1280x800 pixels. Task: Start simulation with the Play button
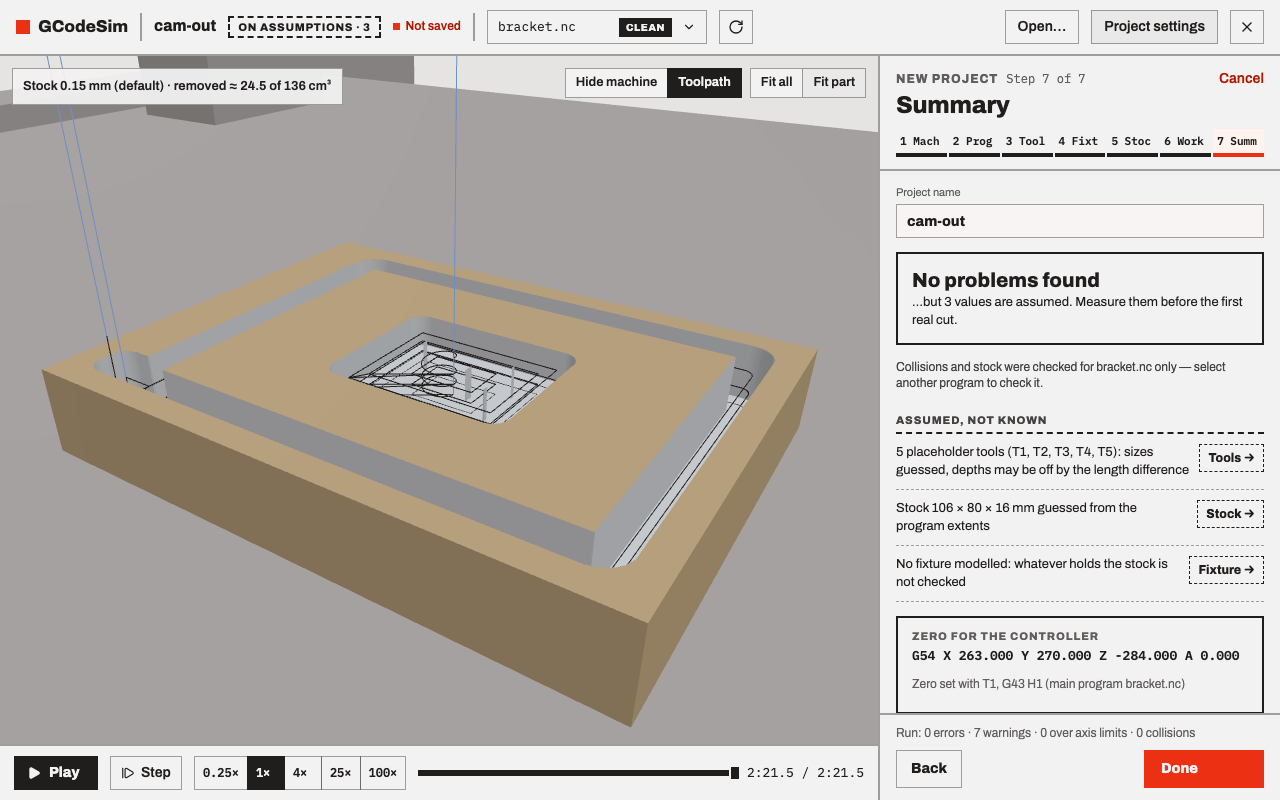point(56,773)
